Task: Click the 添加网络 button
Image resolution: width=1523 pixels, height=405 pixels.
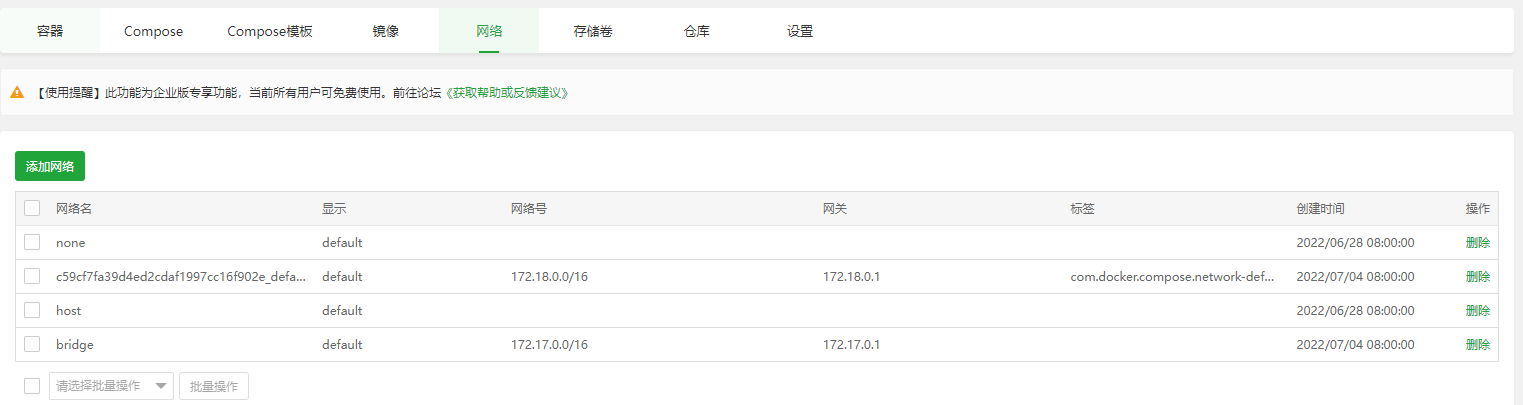Action: (50, 166)
